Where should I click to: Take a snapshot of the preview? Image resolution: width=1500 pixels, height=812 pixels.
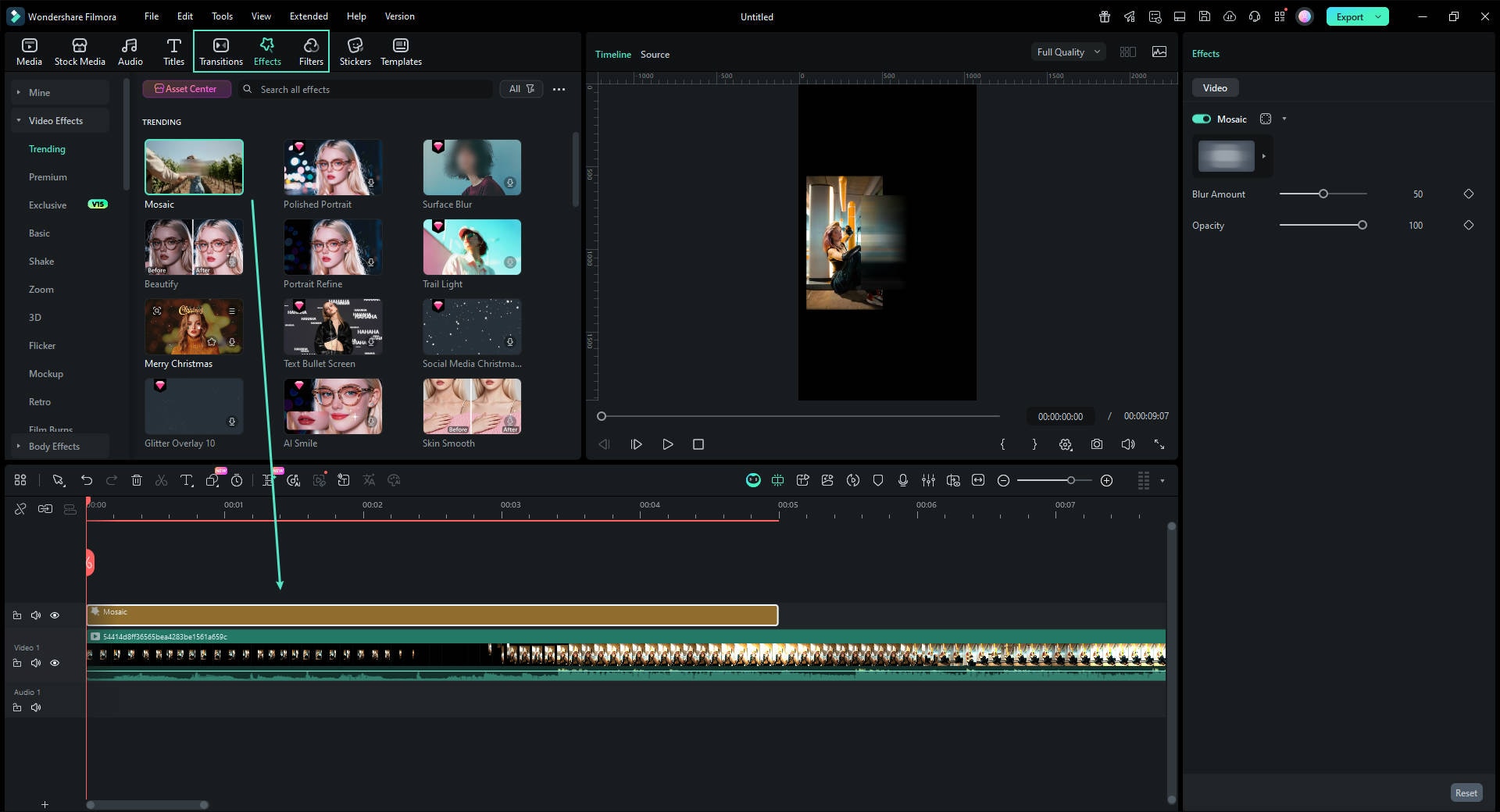click(1096, 444)
